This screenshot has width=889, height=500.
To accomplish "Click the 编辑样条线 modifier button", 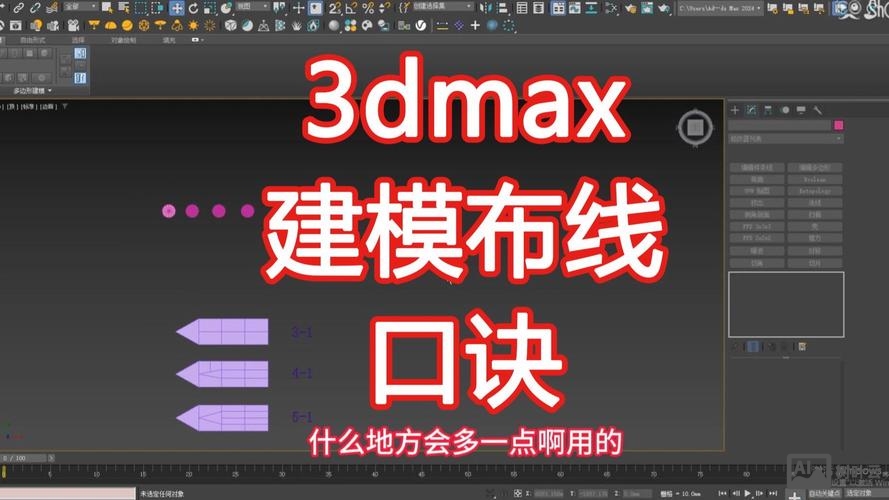I will pos(757,168).
